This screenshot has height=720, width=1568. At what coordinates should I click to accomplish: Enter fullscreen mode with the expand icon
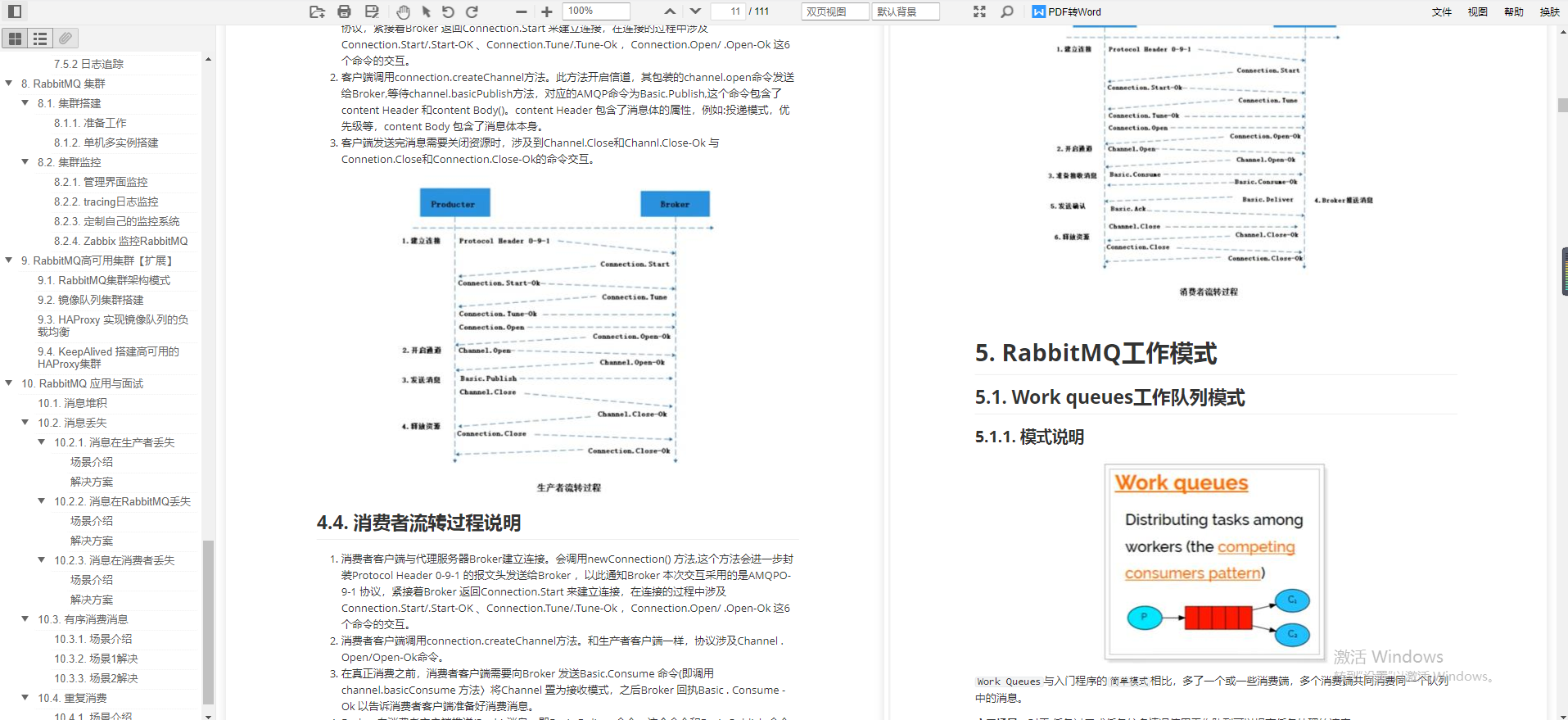979,11
